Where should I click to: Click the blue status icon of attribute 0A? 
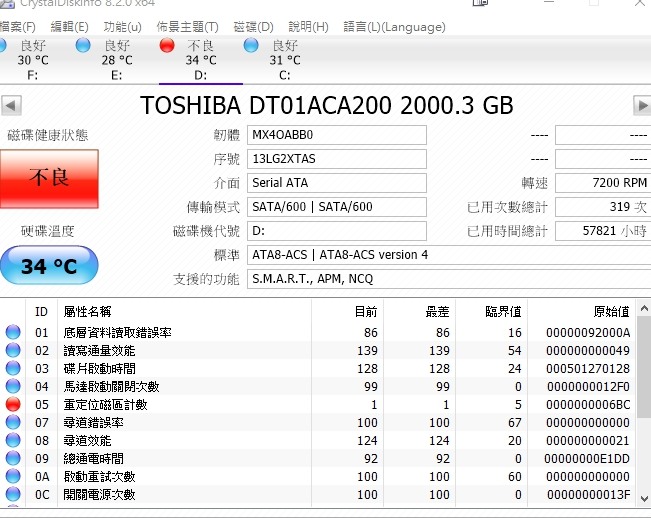(x=13, y=476)
